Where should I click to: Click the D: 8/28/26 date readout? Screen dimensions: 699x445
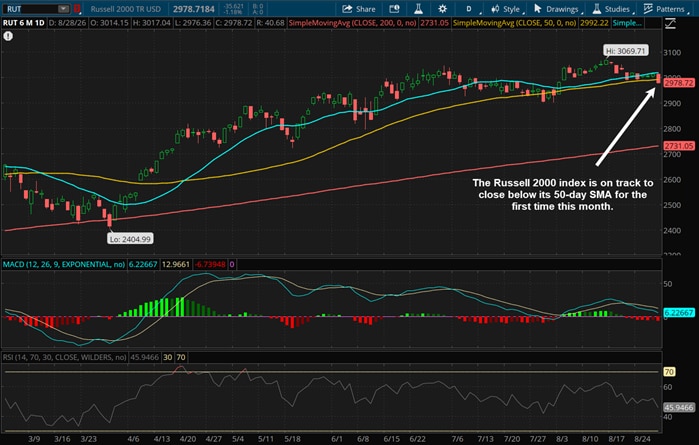tap(66, 23)
